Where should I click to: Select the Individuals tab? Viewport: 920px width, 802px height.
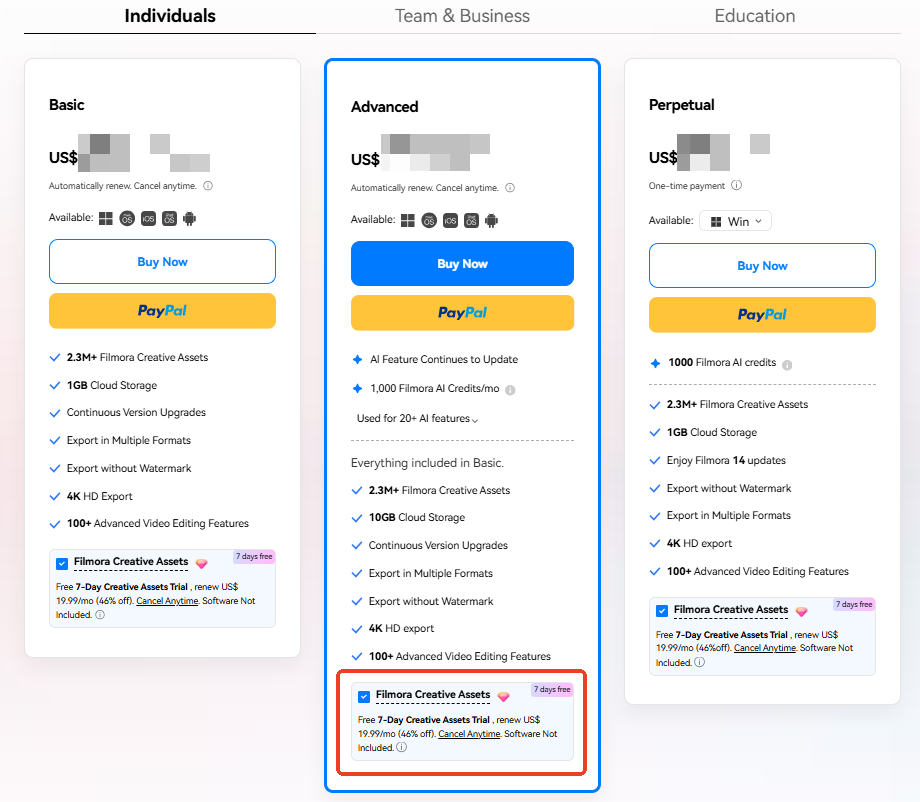170,16
